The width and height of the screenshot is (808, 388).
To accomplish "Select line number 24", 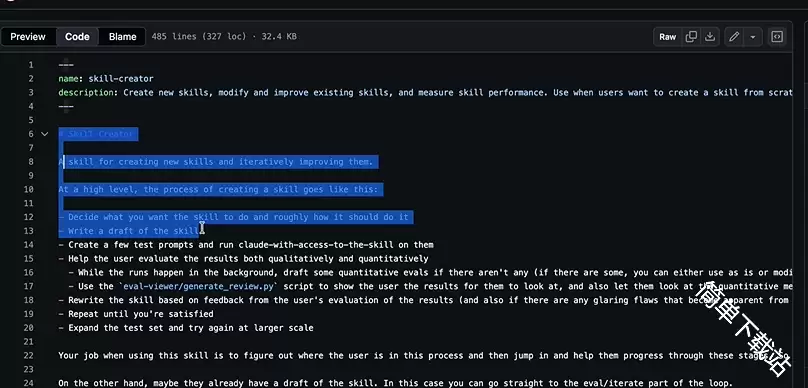I will click(28, 383).
